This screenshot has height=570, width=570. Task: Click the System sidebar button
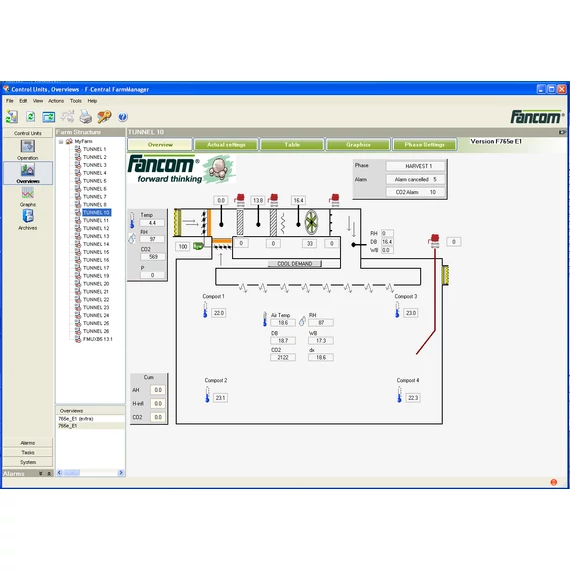pos(28,462)
